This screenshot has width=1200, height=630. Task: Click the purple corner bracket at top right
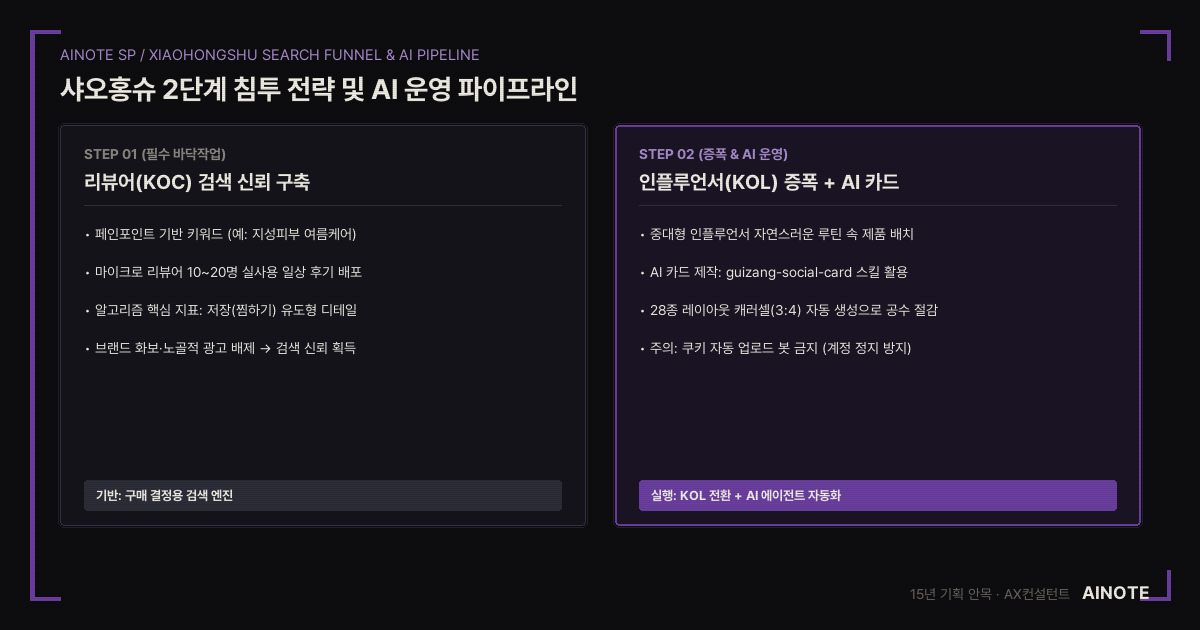click(x=1155, y=45)
